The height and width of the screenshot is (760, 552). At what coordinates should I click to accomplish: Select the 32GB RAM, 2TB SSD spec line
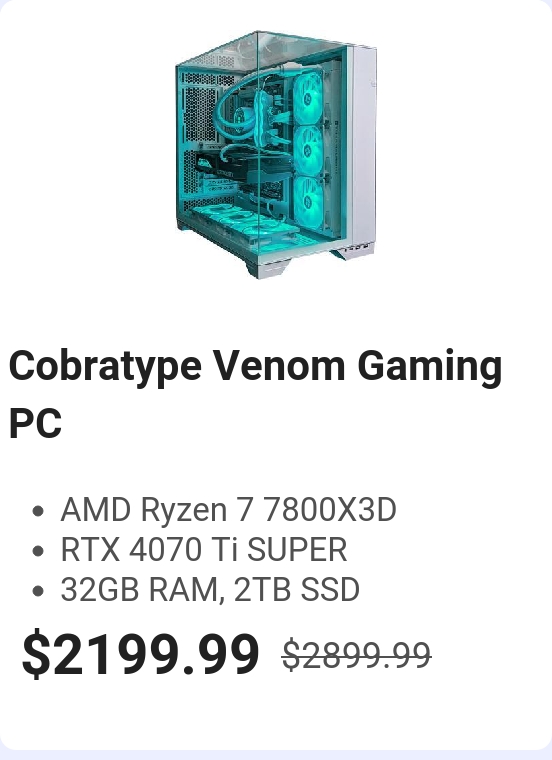210,589
